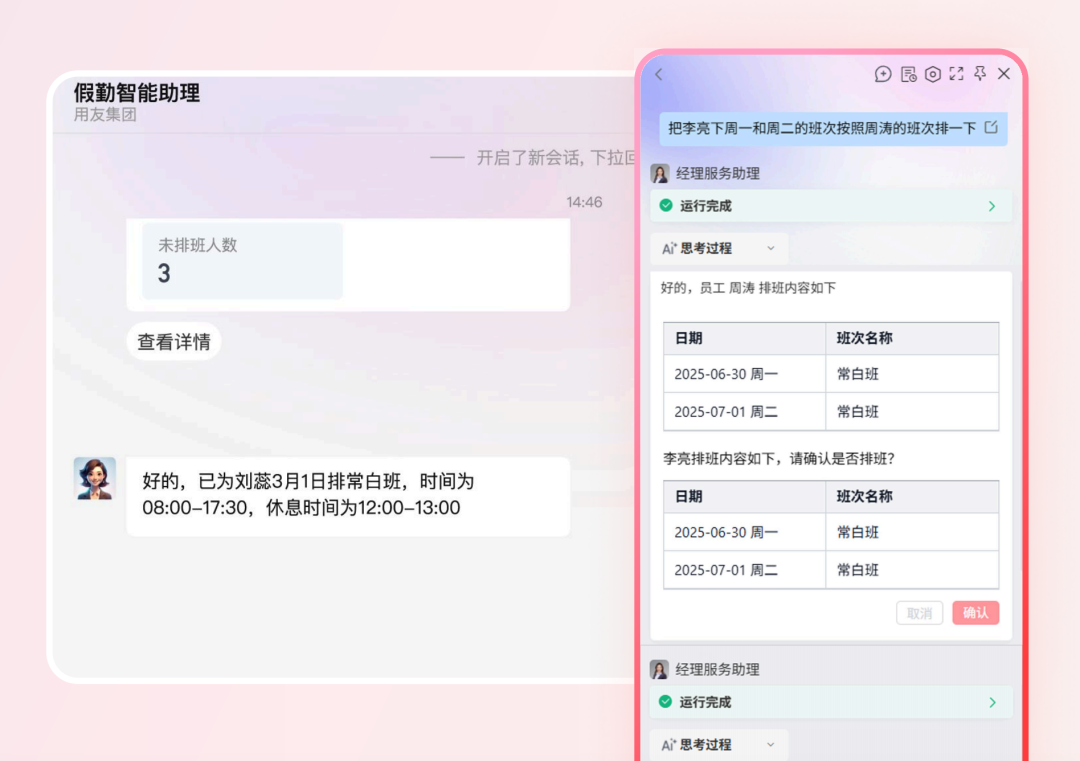Screen dimensions: 1080x761
Task: Pin the assistant panel
Action: pos(981,74)
